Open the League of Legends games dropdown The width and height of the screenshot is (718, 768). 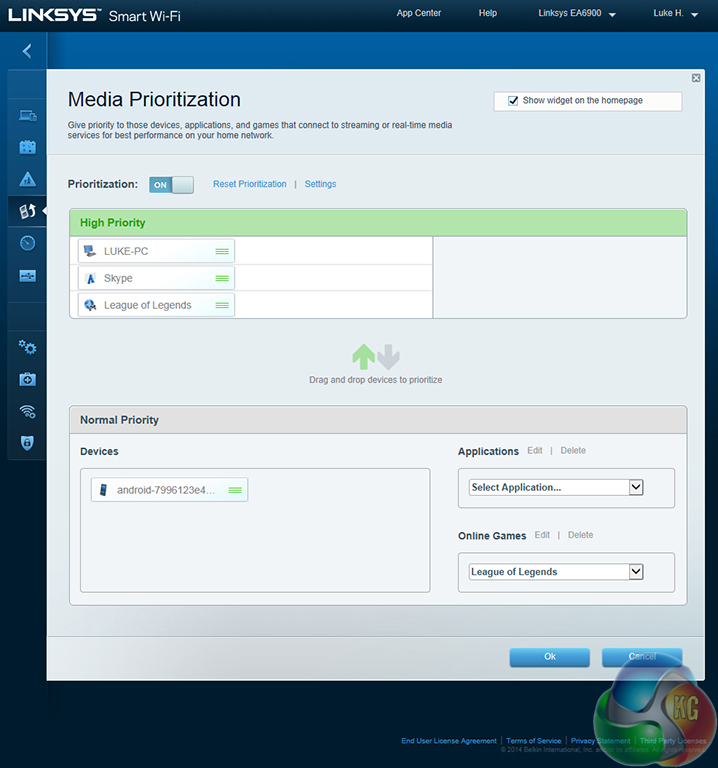tap(556, 572)
